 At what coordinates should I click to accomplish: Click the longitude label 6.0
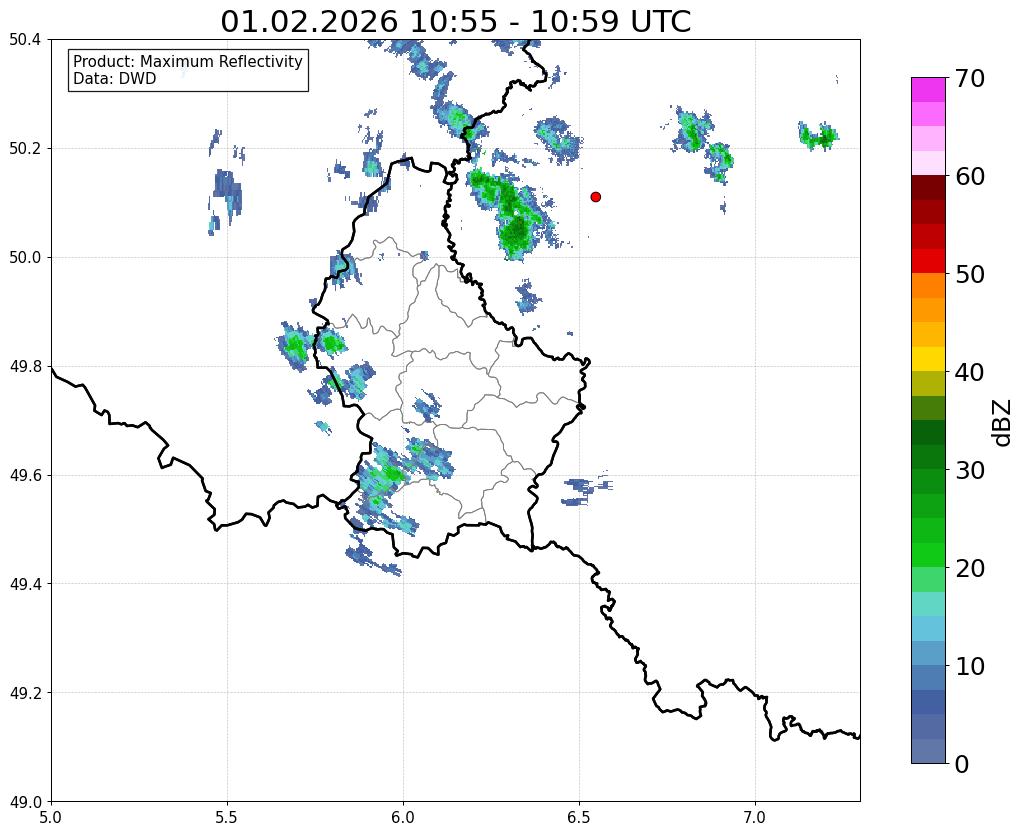point(403,817)
